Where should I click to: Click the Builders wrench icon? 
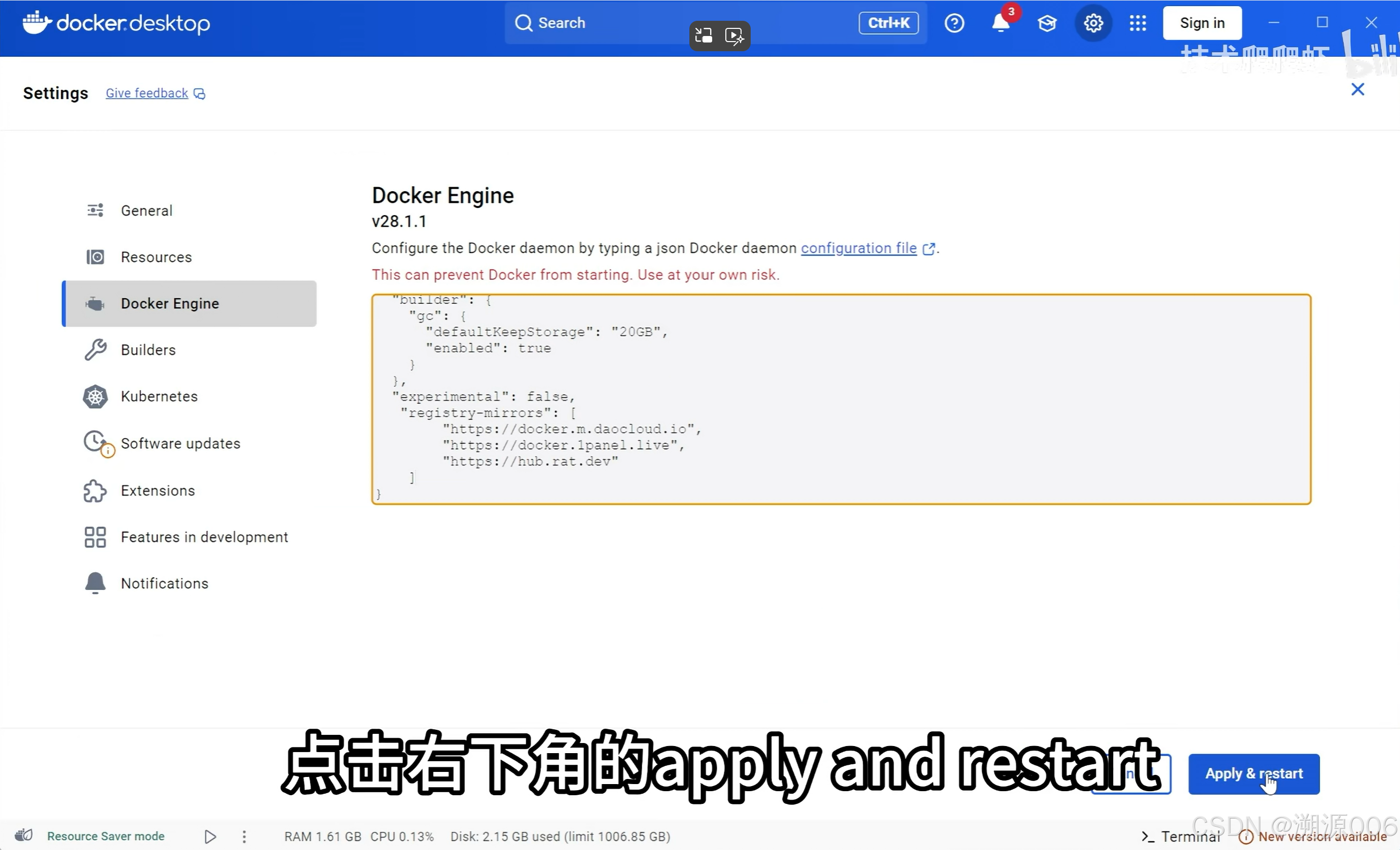pos(95,350)
